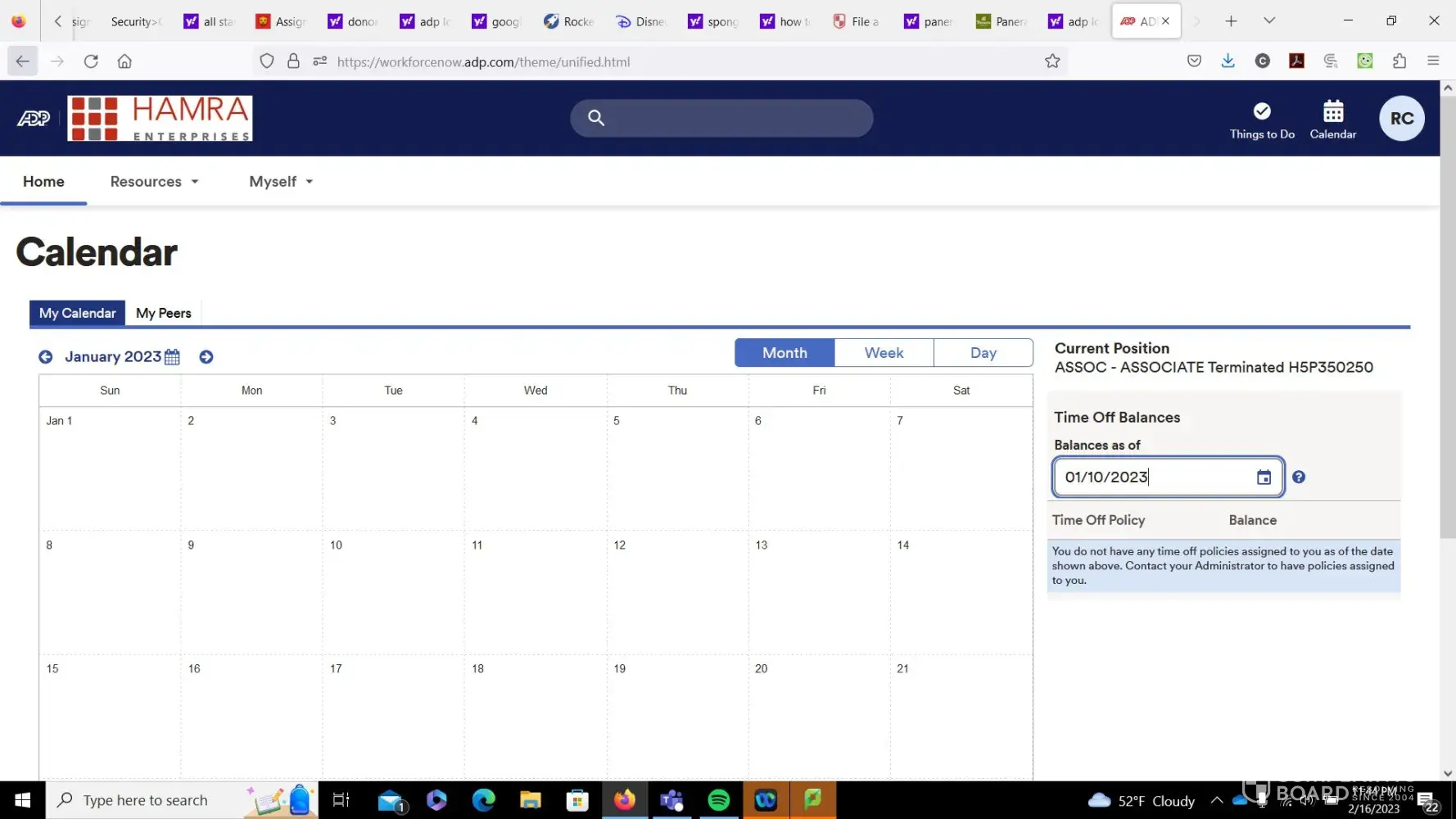The height and width of the screenshot is (819, 1456).
Task: Click the Hamra Enterprises logo
Action: click(x=160, y=119)
